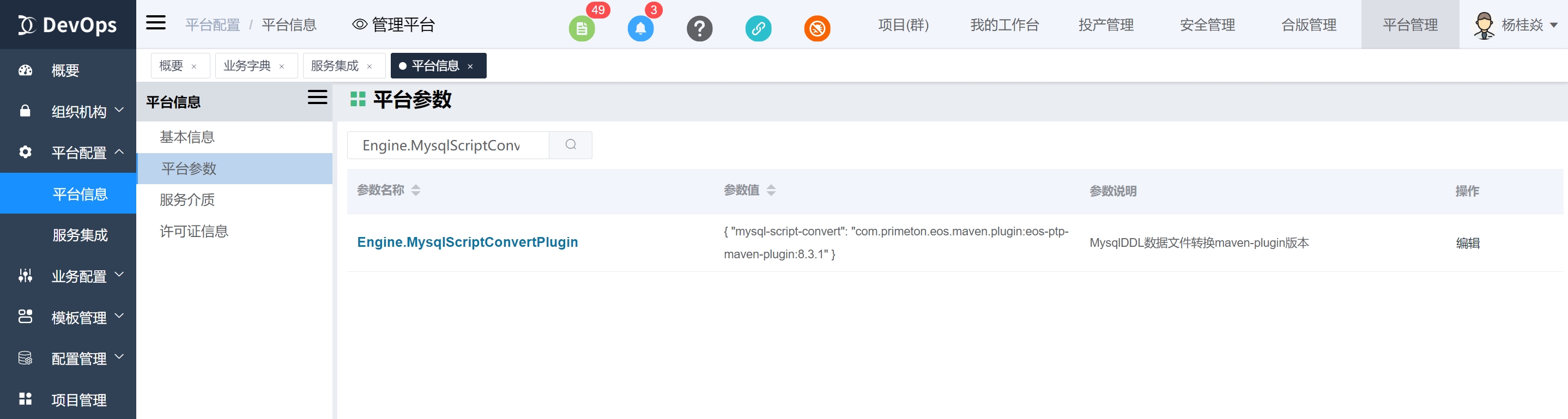Open 安全管理 top menu
The image size is (1568, 419).
(1207, 25)
